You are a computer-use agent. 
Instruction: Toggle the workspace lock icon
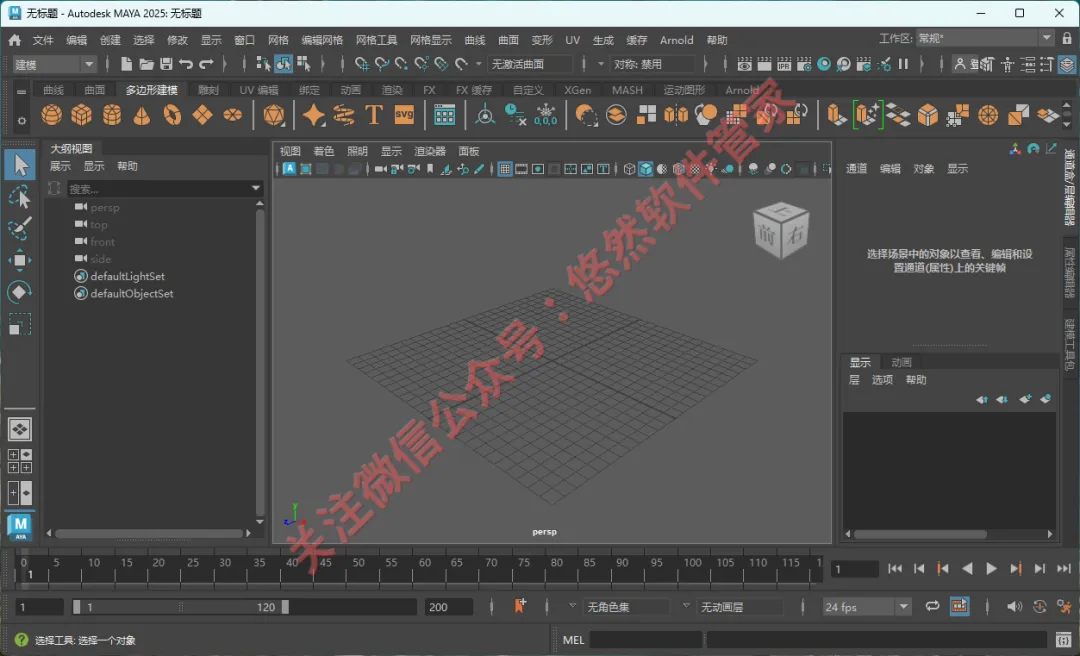(x=1067, y=38)
